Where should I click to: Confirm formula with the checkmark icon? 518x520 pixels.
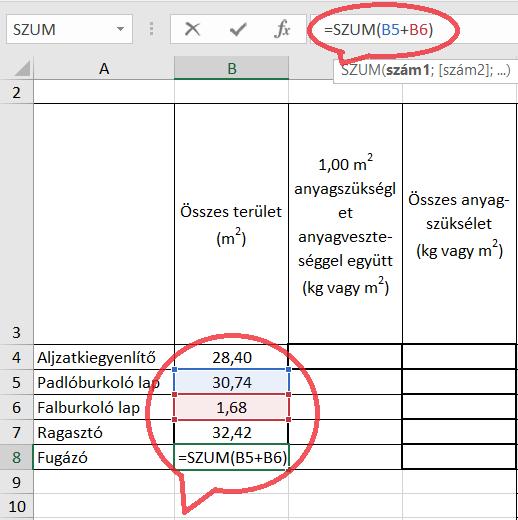click(x=238, y=29)
